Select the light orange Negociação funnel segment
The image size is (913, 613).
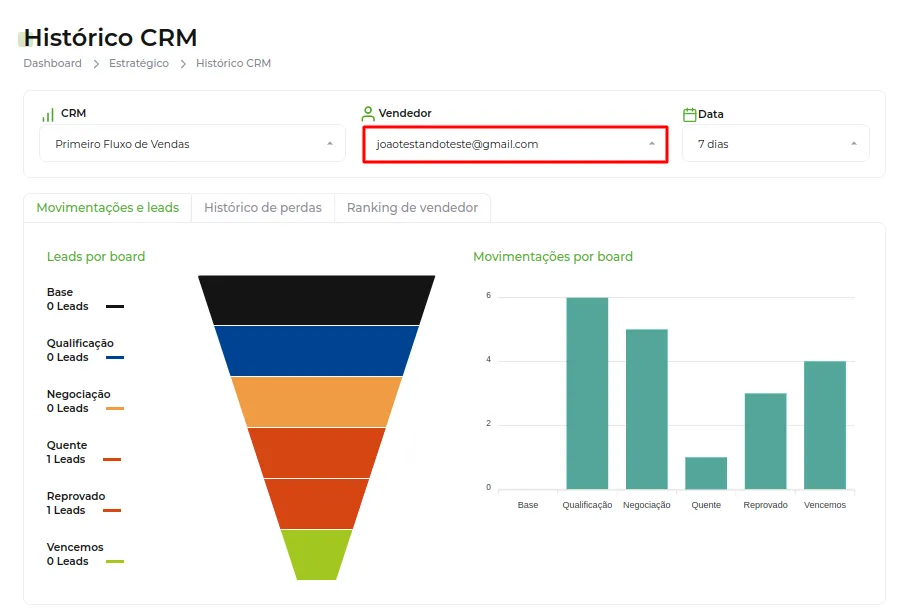click(316, 402)
